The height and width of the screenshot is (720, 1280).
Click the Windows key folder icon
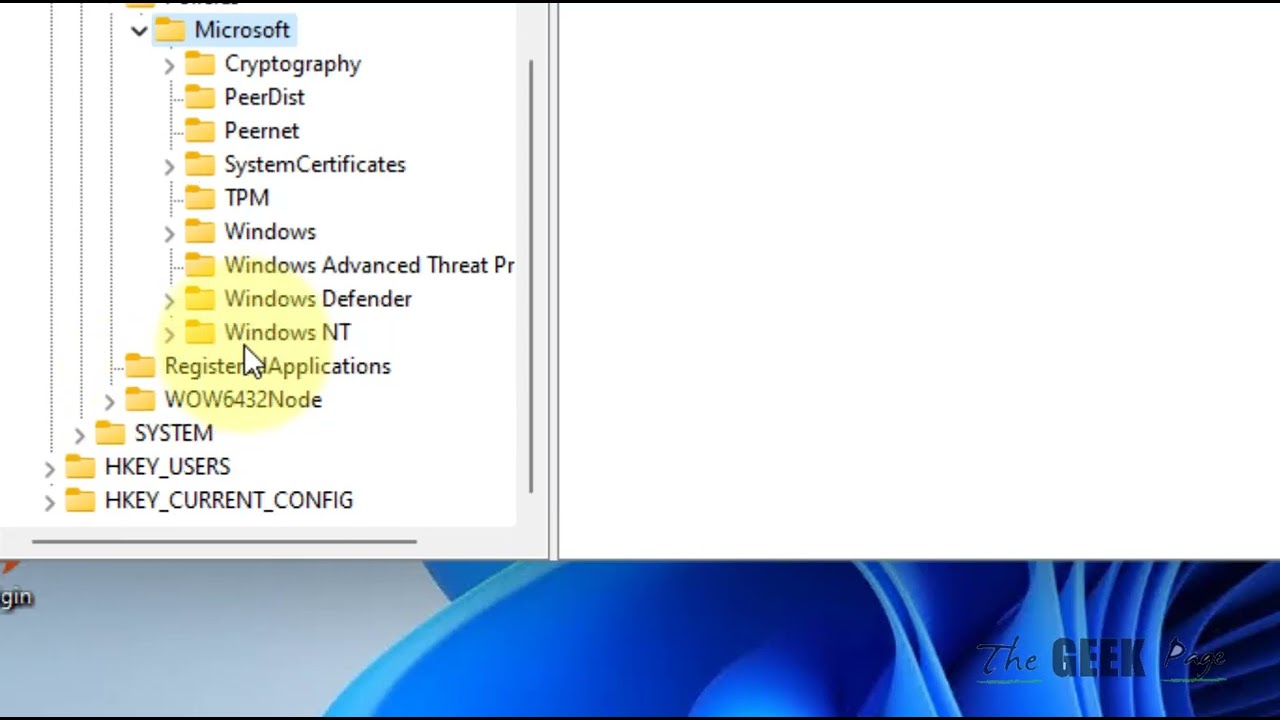[200, 231]
